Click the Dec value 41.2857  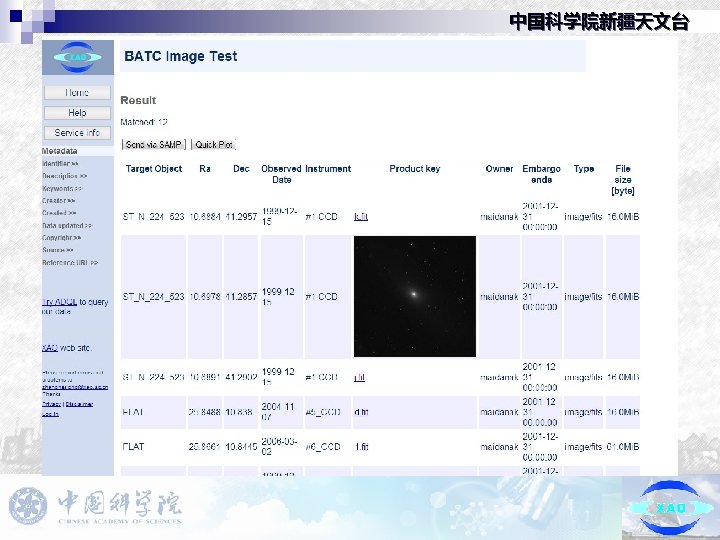coord(241,297)
